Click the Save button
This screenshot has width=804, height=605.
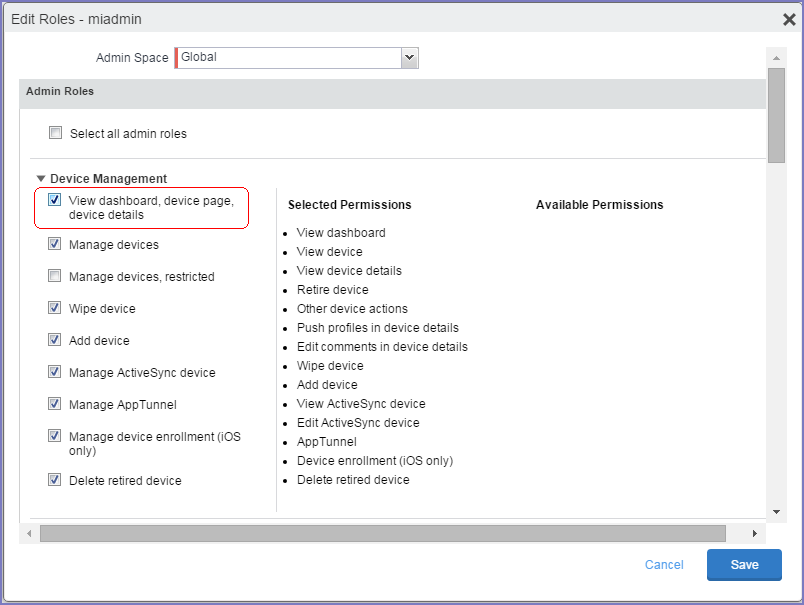744,564
